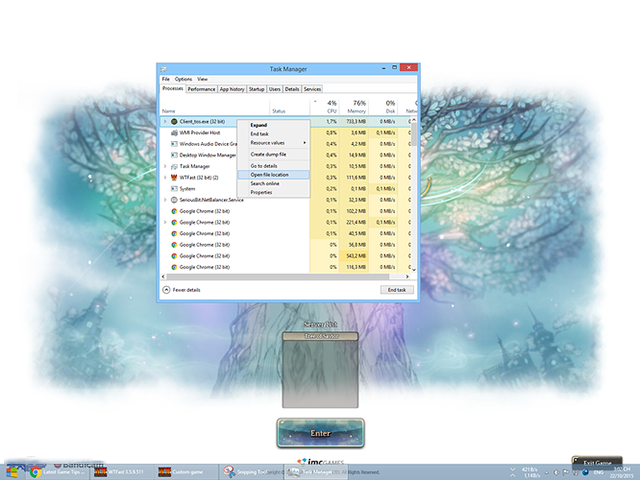Expand the Client_tos.exe process tree
The width and height of the screenshot is (640, 480).
click(x=164, y=121)
